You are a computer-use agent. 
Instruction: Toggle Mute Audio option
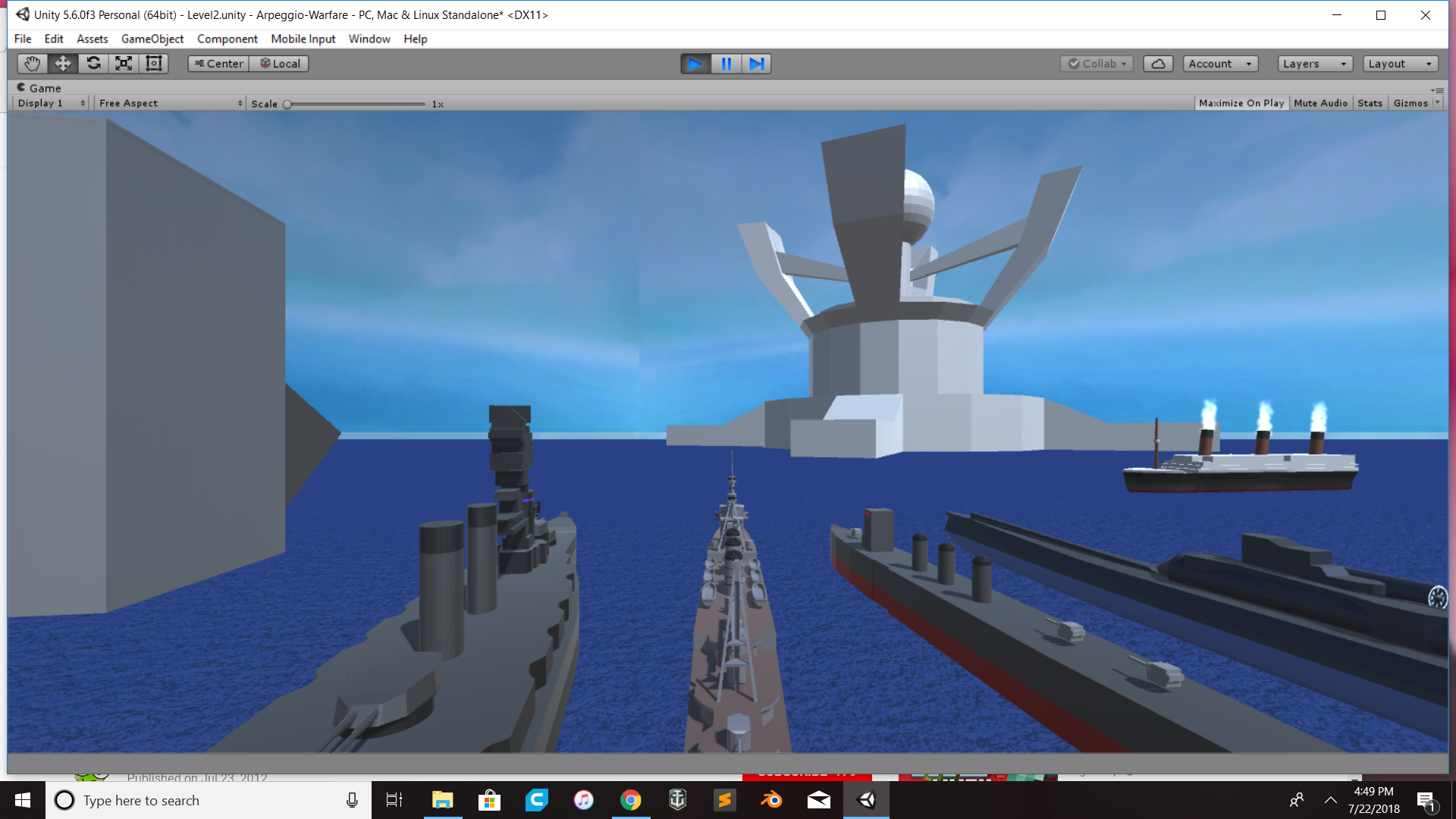point(1320,103)
